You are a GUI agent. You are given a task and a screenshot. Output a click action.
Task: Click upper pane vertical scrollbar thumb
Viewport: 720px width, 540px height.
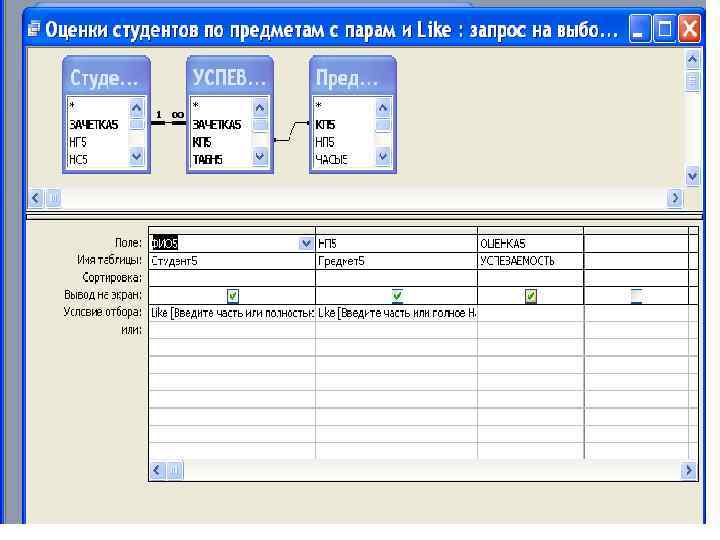click(x=692, y=81)
